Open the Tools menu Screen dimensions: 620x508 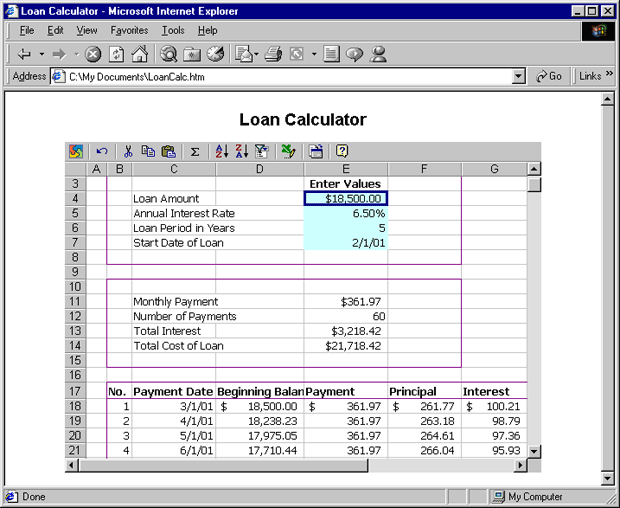(173, 30)
